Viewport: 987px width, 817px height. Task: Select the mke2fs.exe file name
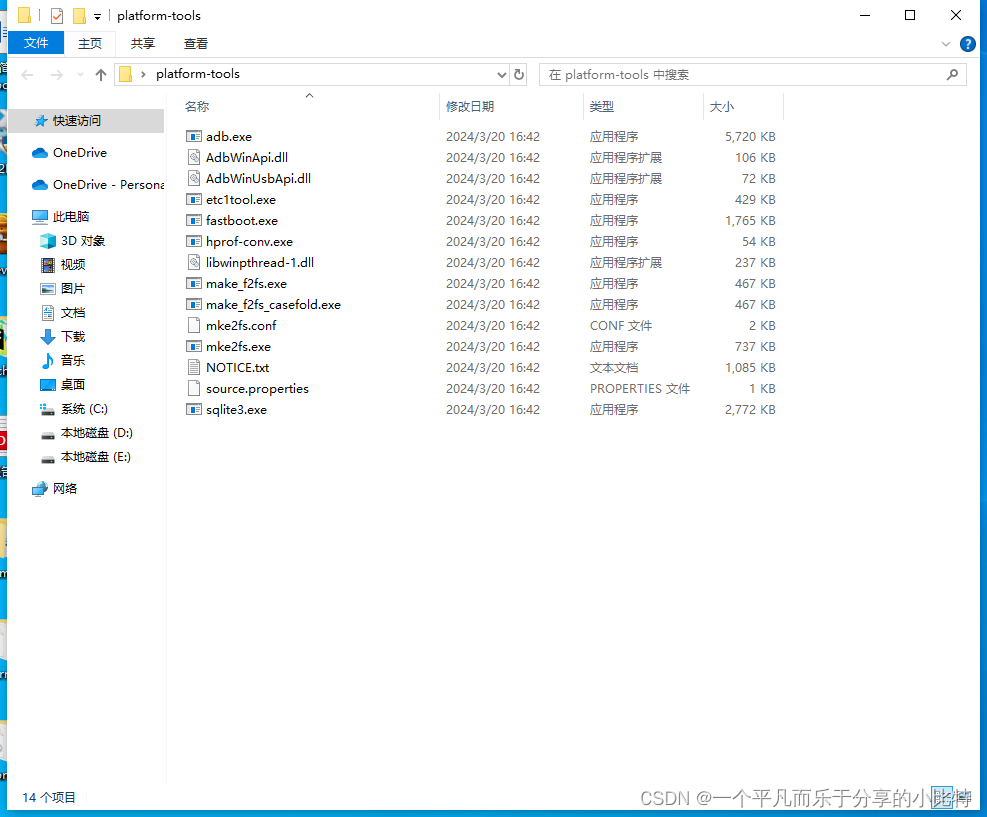238,347
